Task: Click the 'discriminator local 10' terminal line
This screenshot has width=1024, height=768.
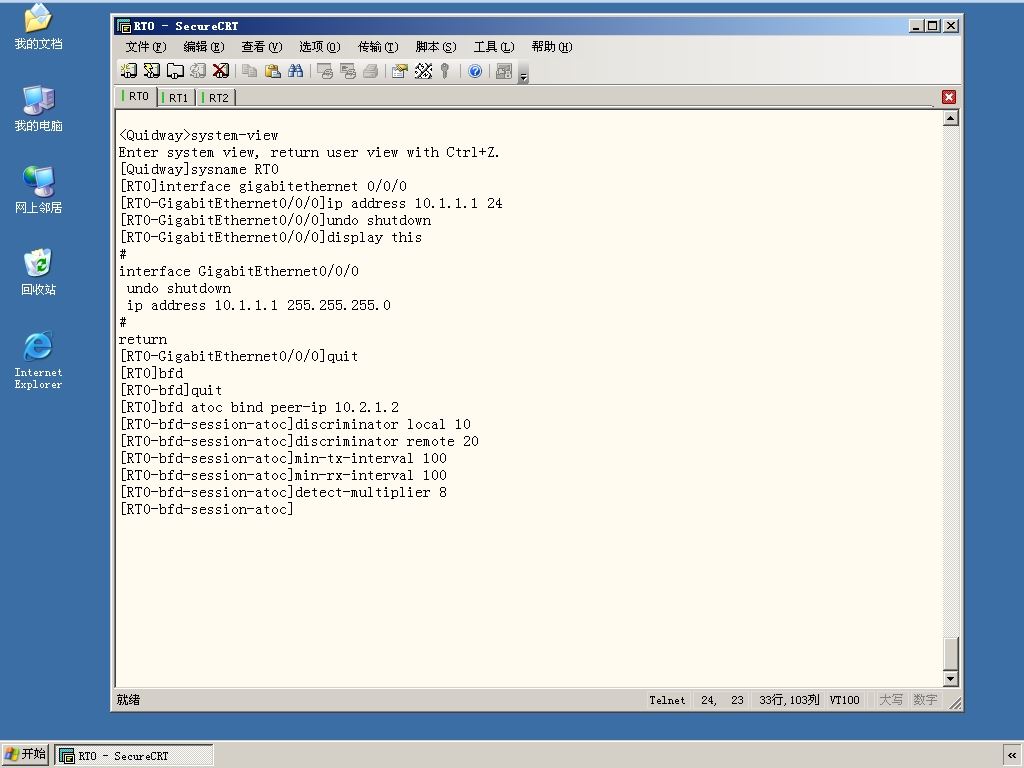Action: [x=295, y=424]
